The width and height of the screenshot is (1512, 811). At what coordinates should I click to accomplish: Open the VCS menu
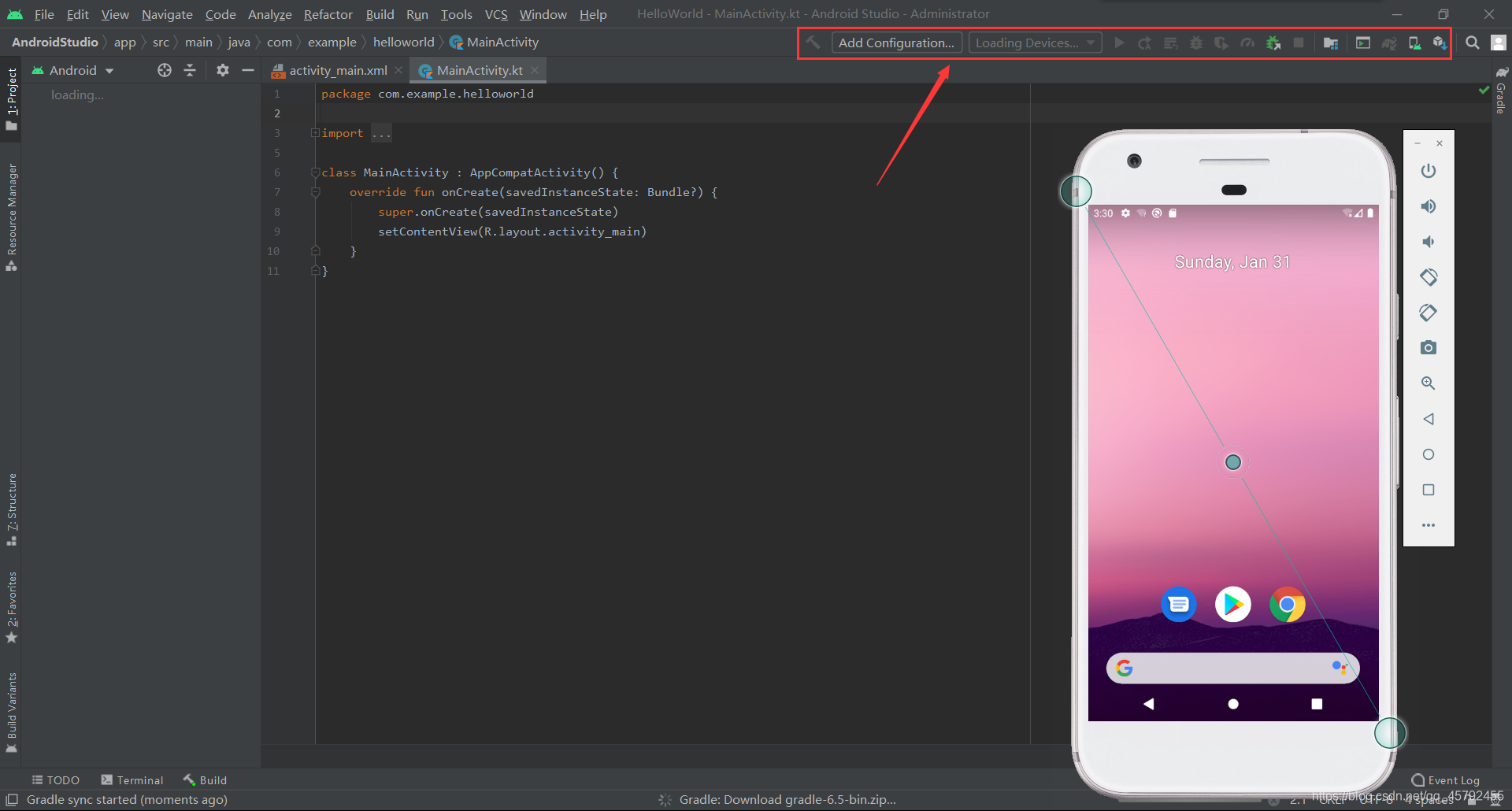(496, 14)
